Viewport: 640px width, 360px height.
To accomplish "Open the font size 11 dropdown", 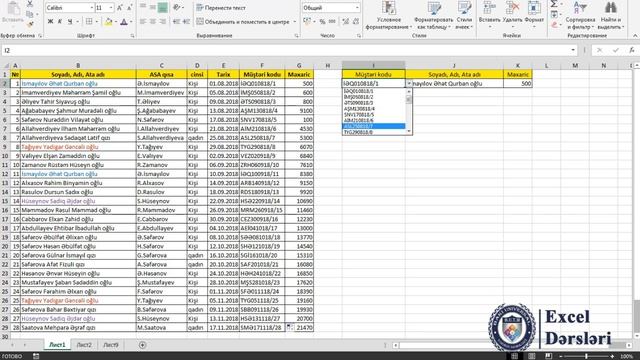I will pyautogui.click(x=111, y=8).
